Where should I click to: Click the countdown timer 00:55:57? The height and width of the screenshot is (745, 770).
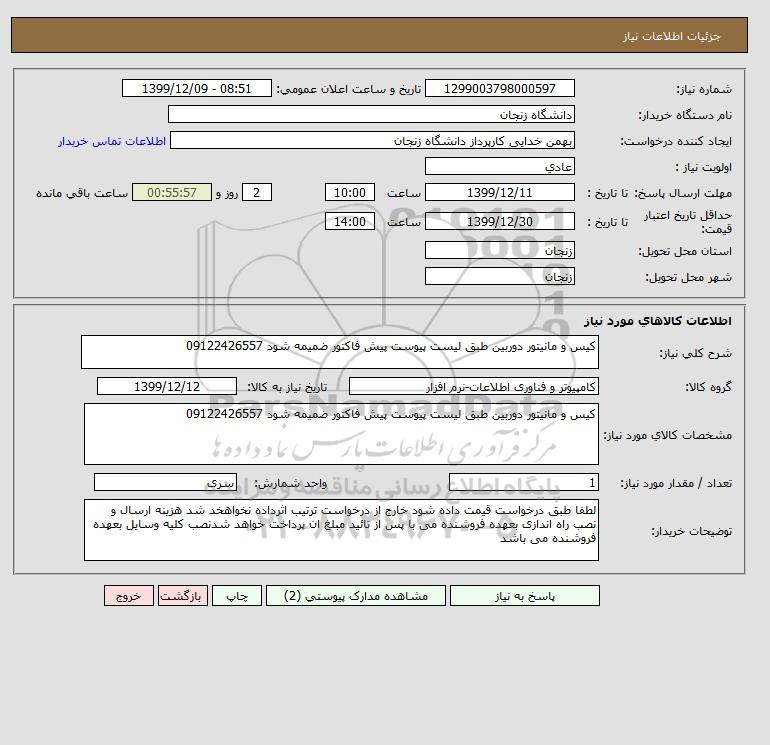coord(172,193)
